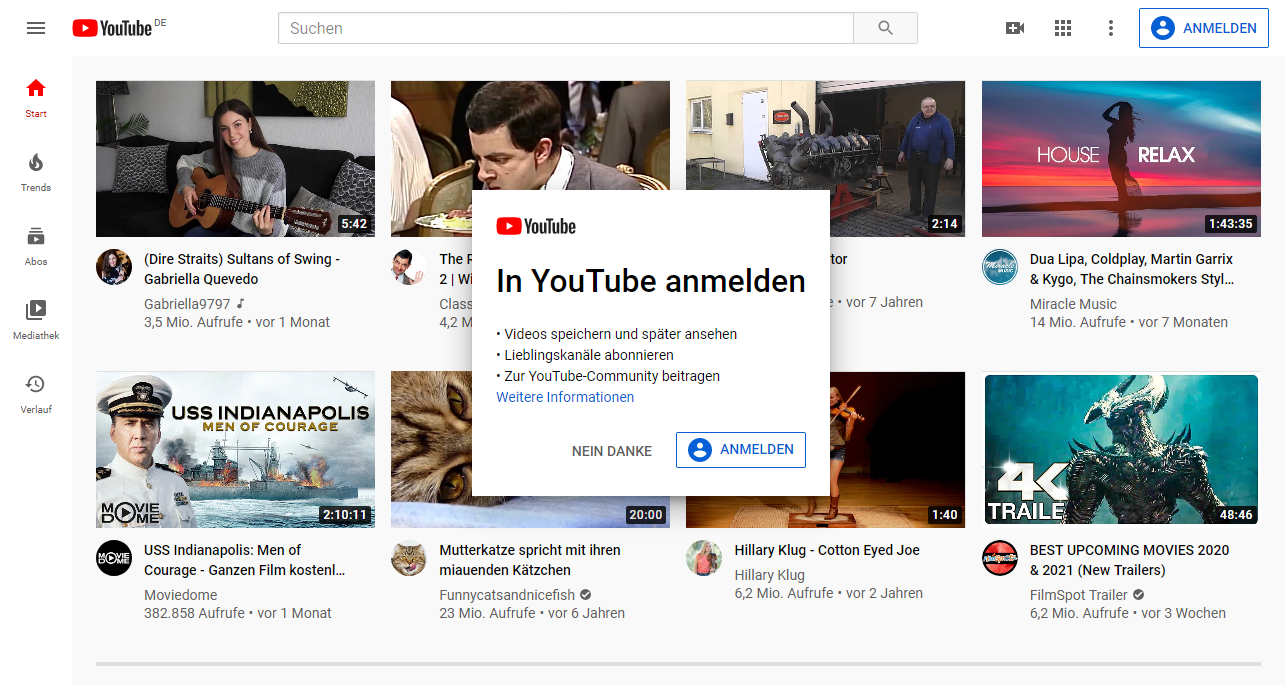Click Gabriella9797 channel avatar
This screenshot has height=685, width=1285.
[114, 267]
